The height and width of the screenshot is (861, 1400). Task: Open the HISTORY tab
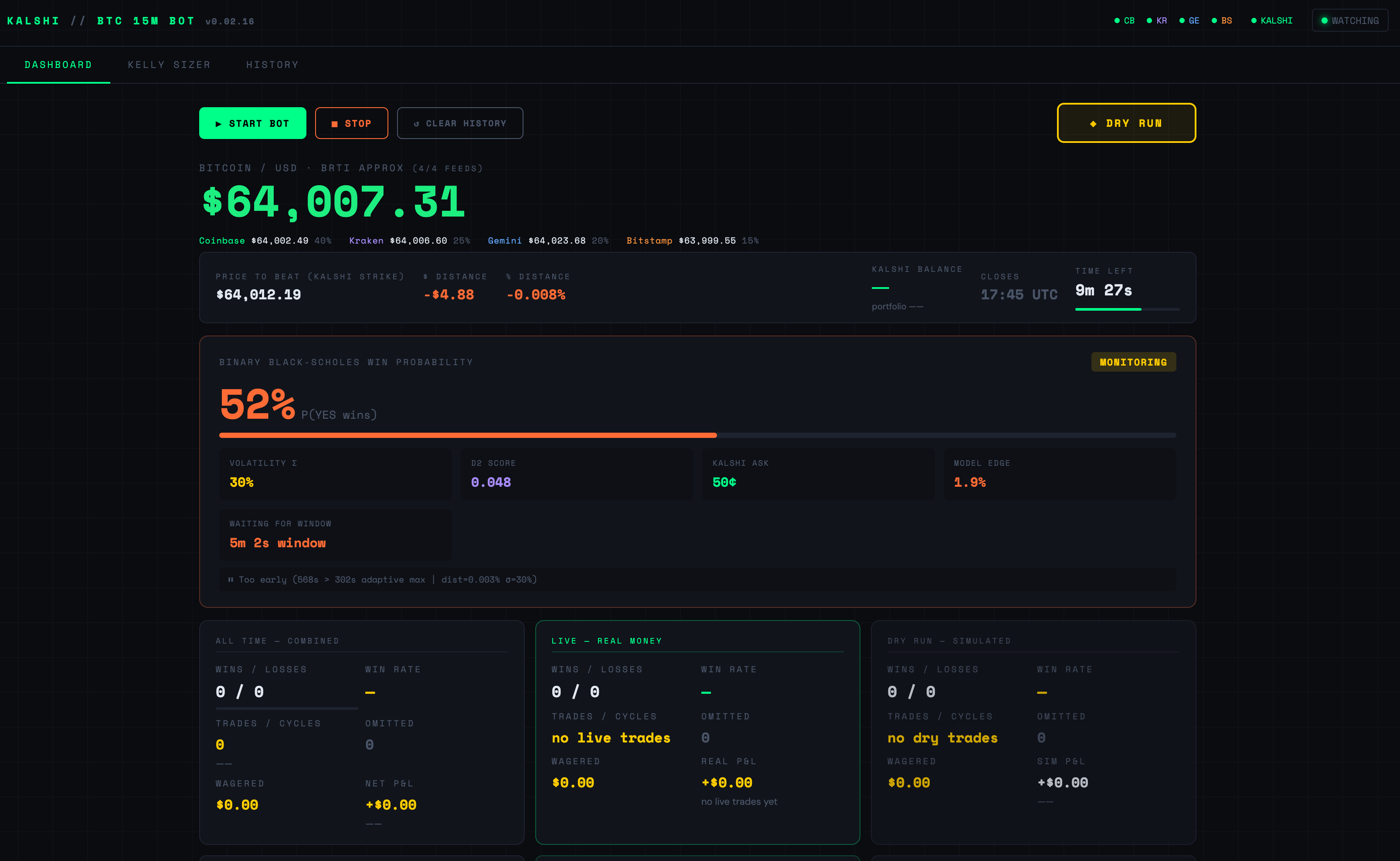(x=272, y=65)
